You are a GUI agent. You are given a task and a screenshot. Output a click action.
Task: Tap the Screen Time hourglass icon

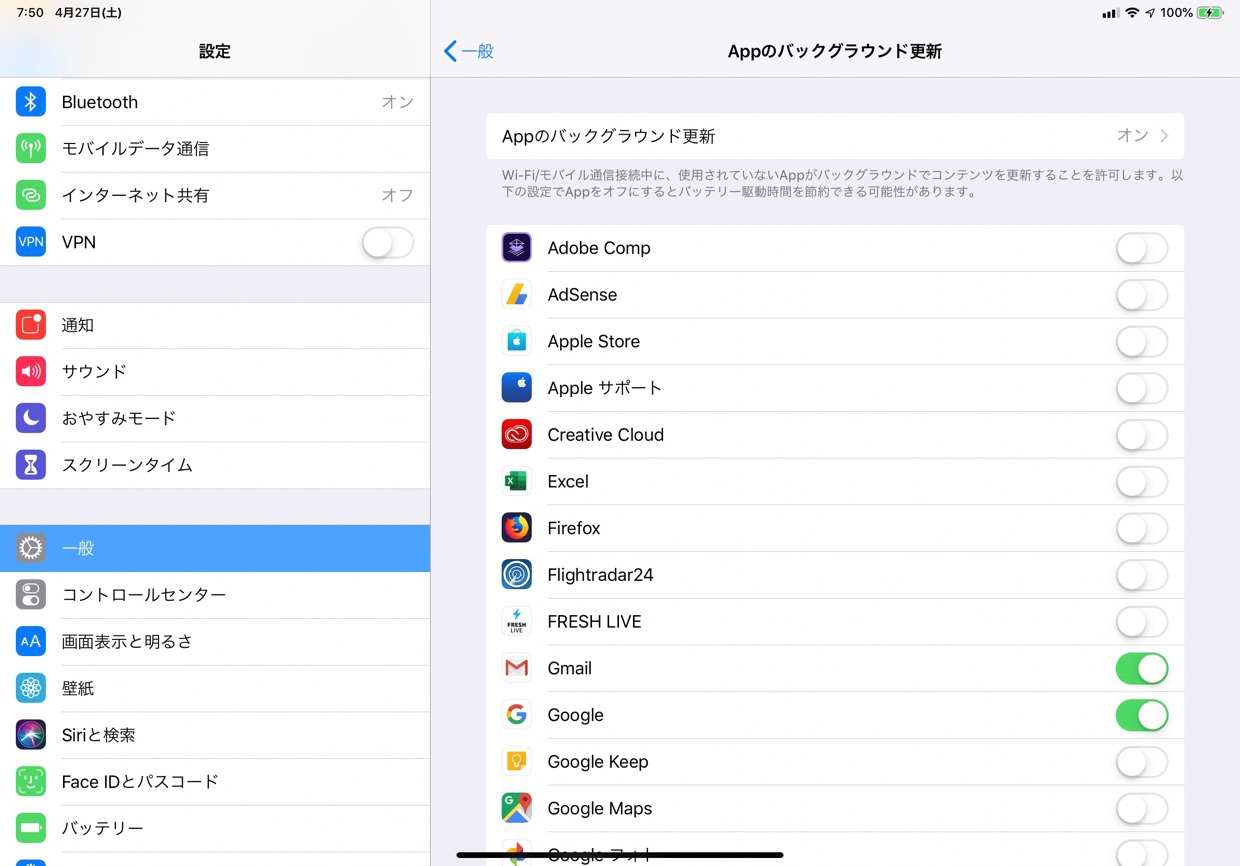tap(31, 465)
